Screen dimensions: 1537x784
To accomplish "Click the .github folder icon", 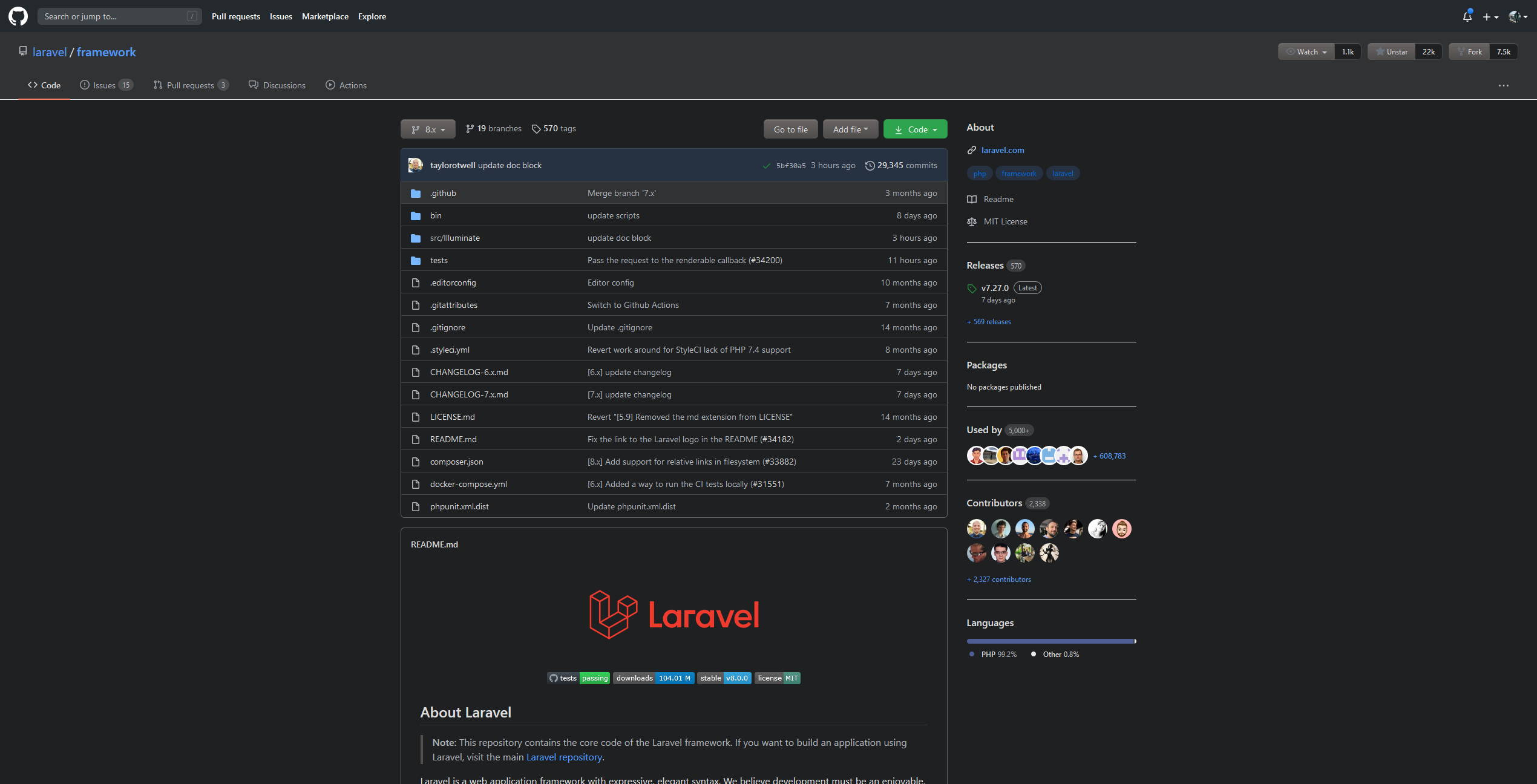I will point(416,194).
